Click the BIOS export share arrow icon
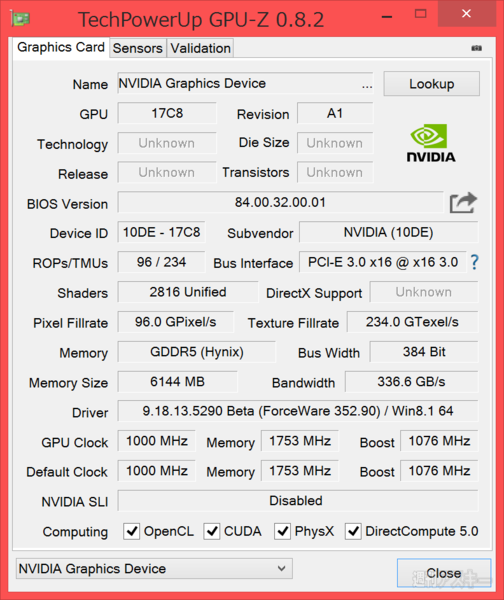This screenshot has width=504, height=600. click(463, 203)
